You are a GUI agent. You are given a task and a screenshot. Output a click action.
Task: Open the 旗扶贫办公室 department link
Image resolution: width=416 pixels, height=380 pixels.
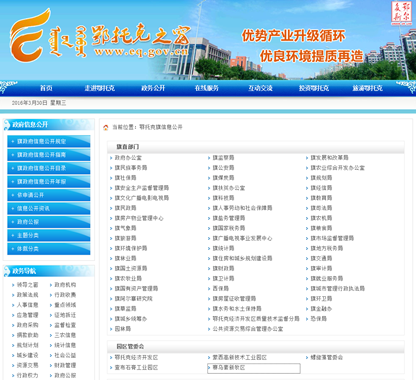click(229, 188)
